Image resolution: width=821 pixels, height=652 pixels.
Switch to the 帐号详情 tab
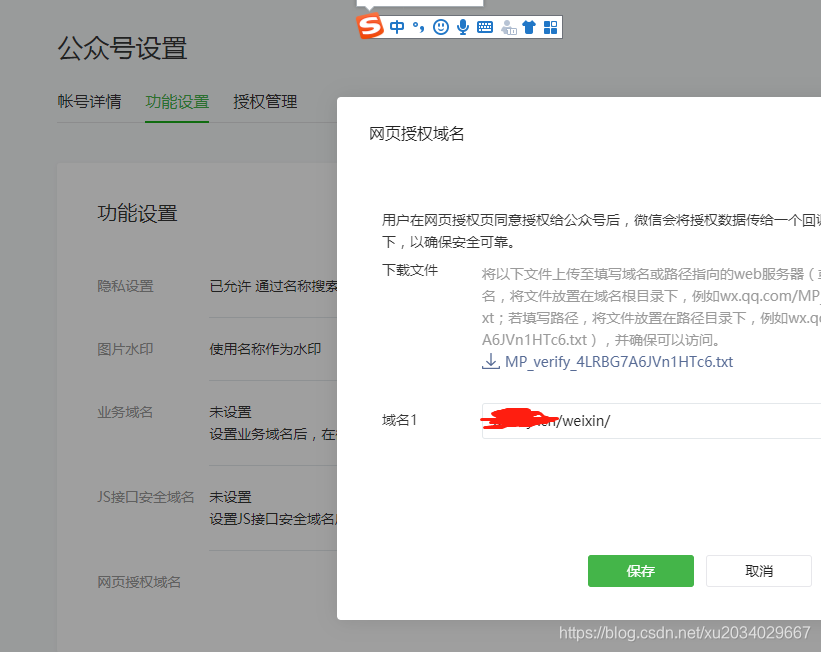click(90, 101)
